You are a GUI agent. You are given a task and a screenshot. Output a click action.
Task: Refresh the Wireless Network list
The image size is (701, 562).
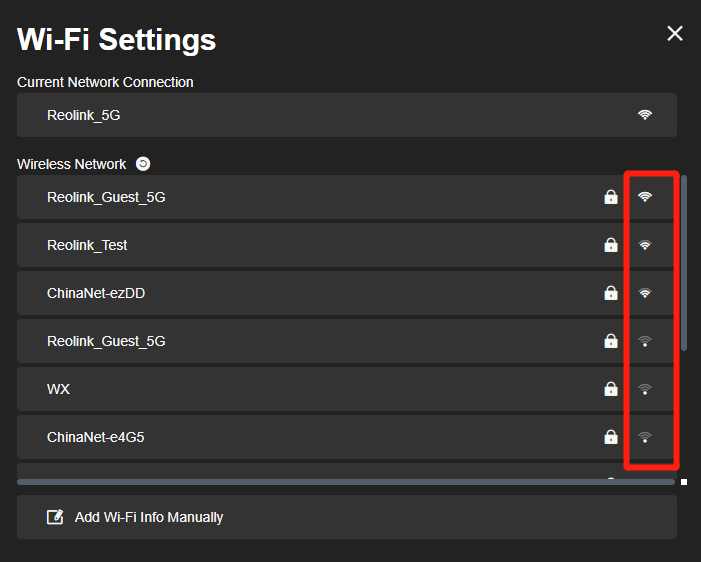(143, 164)
